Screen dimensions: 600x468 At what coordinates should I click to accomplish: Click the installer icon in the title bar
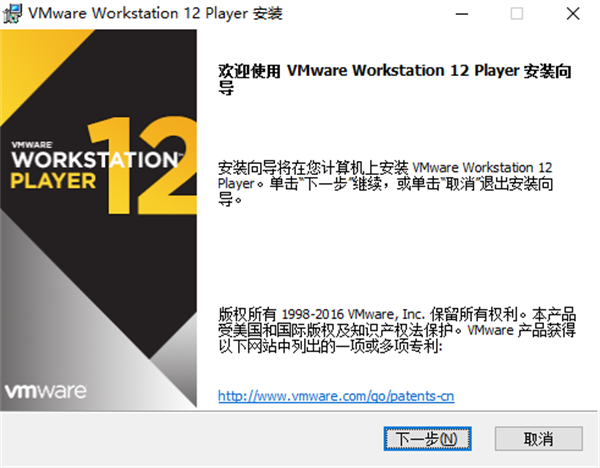click(x=14, y=14)
